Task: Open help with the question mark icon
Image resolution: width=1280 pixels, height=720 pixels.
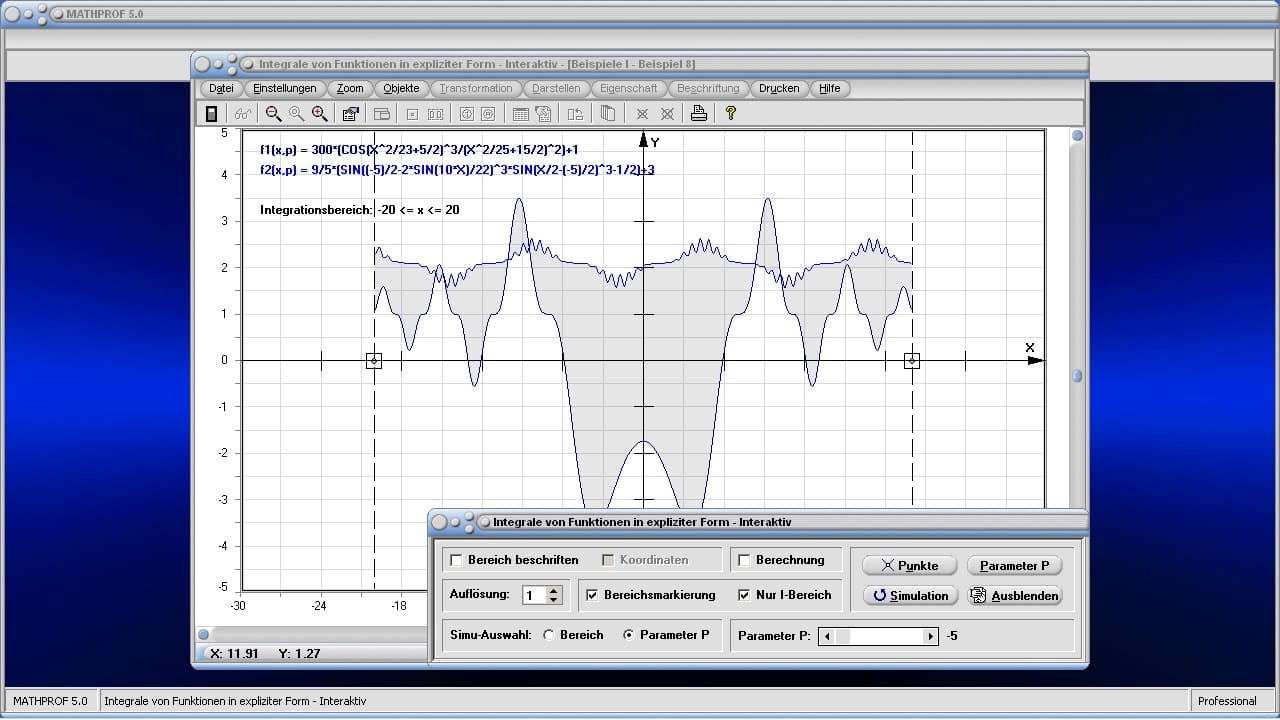Action: click(x=731, y=114)
